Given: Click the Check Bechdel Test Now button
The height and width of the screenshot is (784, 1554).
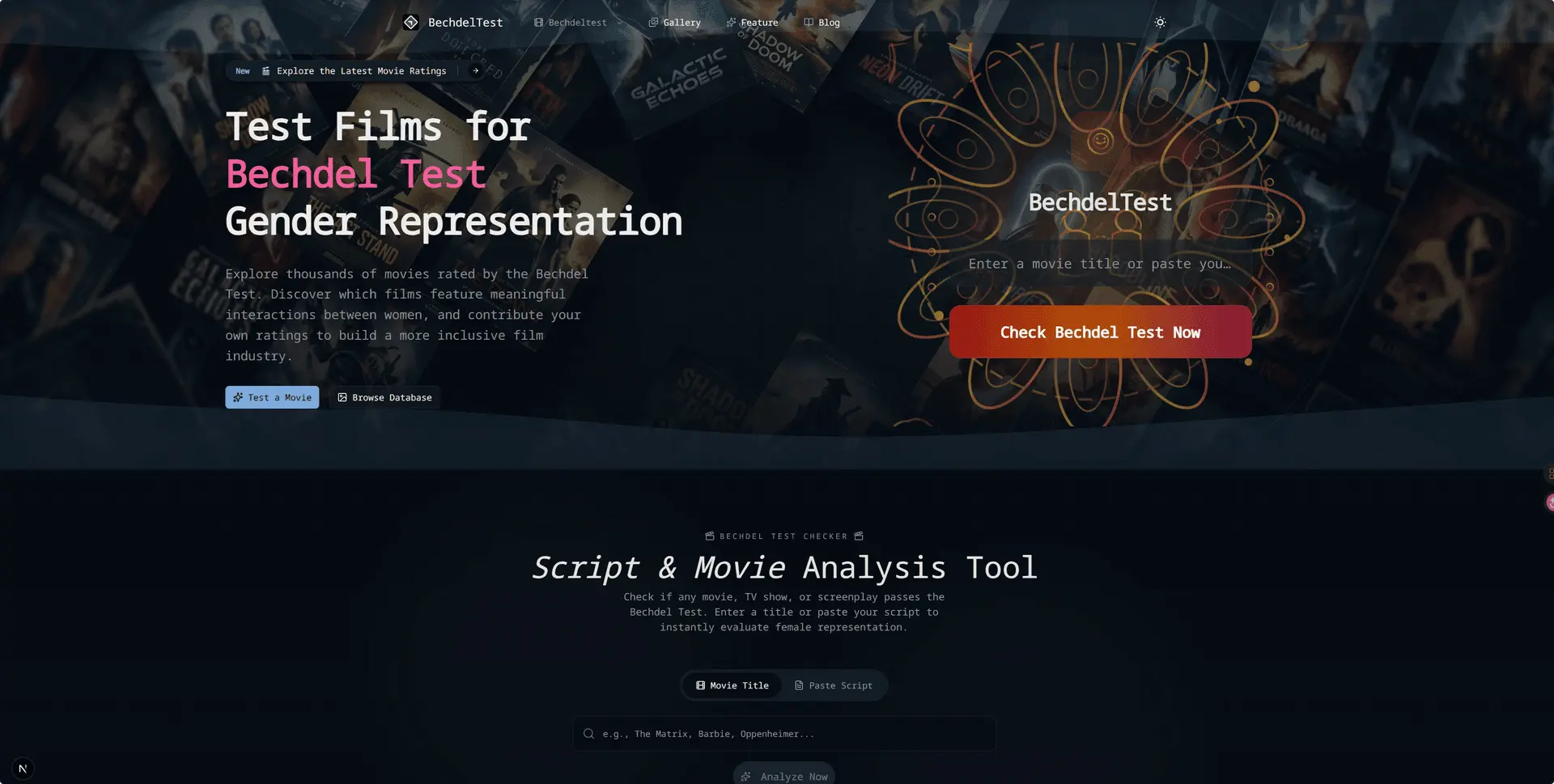Looking at the screenshot, I should coord(1100,332).
